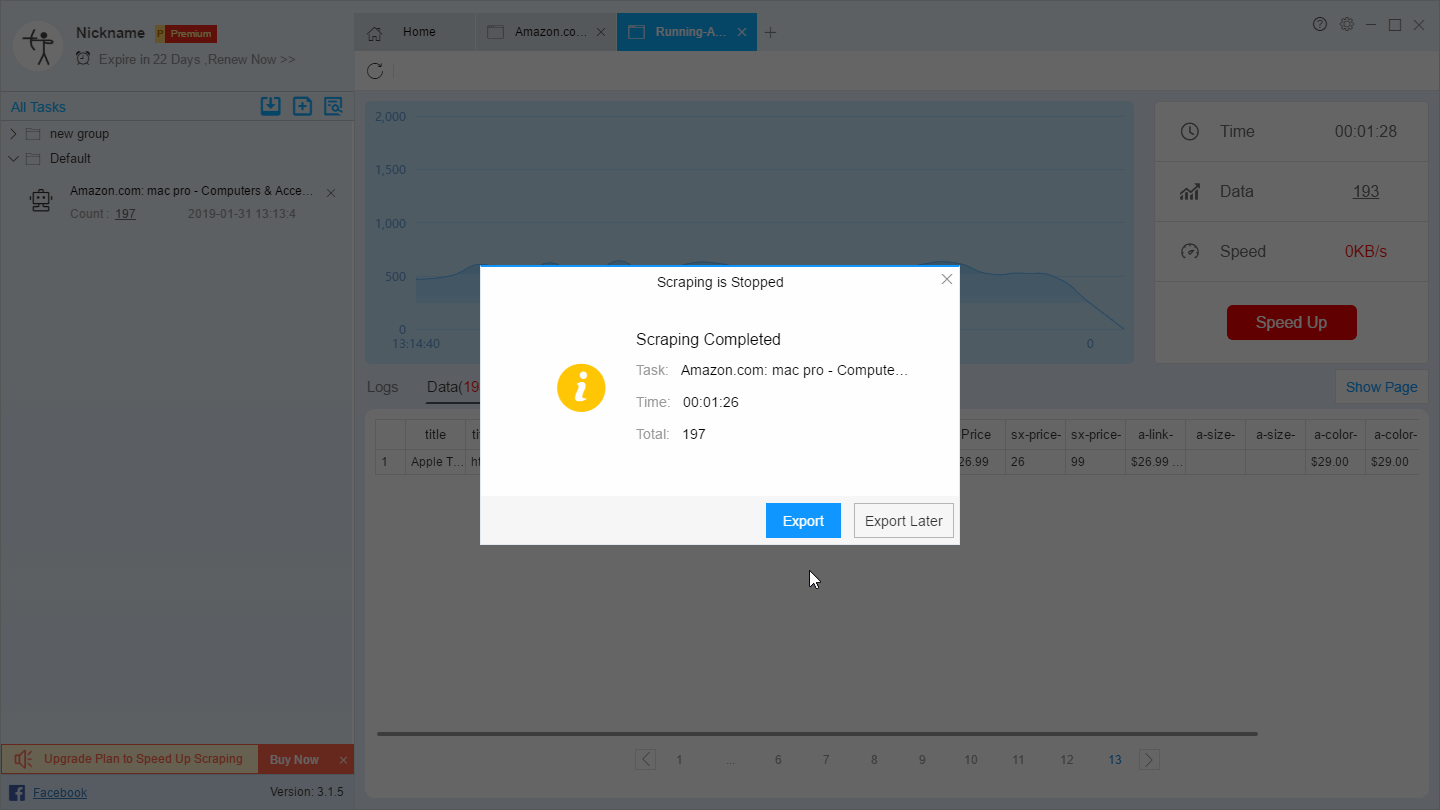Click the robot icon of Amazon task
Screen dimensions: 1440x810
coord(41,202)
